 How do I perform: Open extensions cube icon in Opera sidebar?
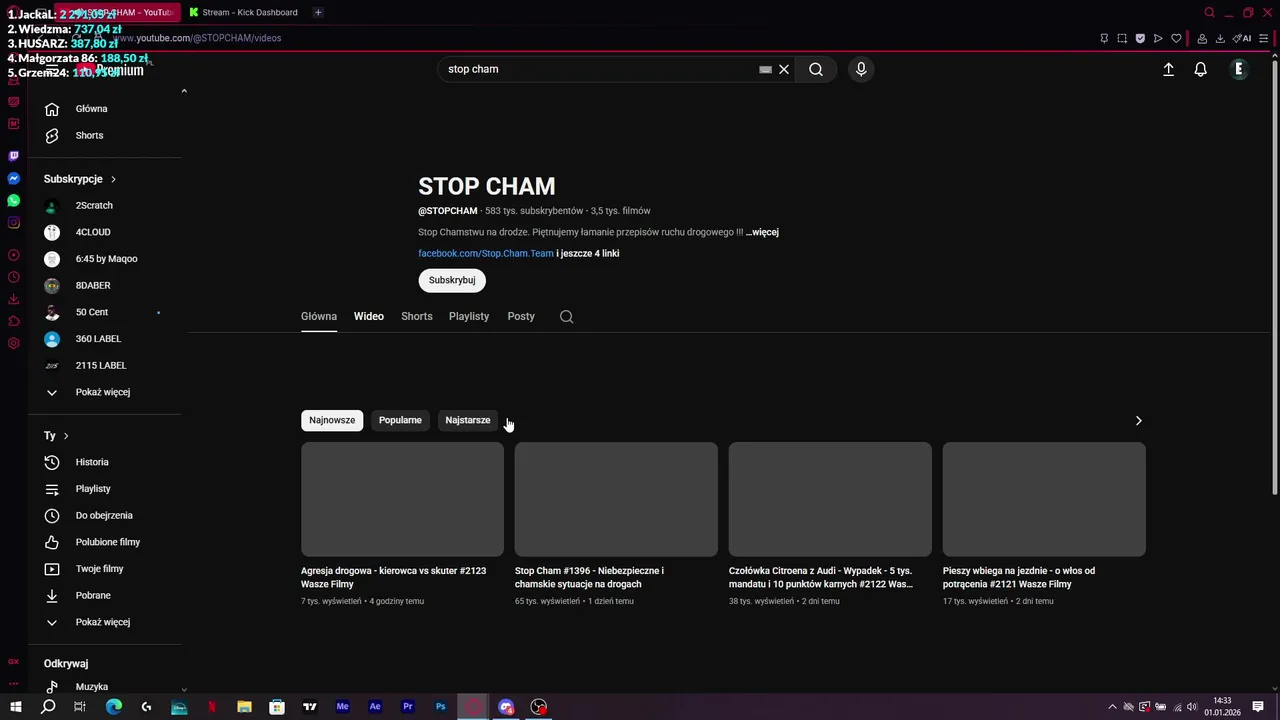pyautogui.click(x=13, y=321)
